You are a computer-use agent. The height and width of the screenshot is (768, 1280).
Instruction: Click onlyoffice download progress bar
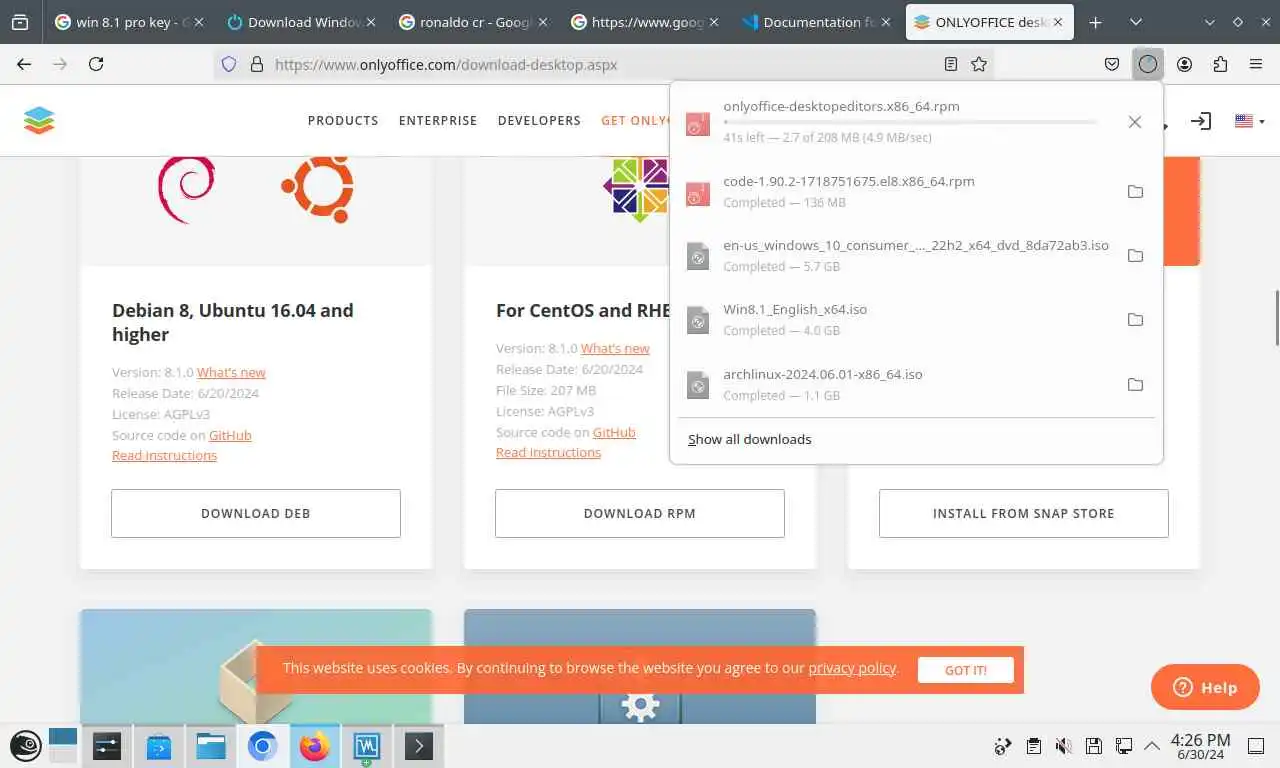(x=910, y=122)
